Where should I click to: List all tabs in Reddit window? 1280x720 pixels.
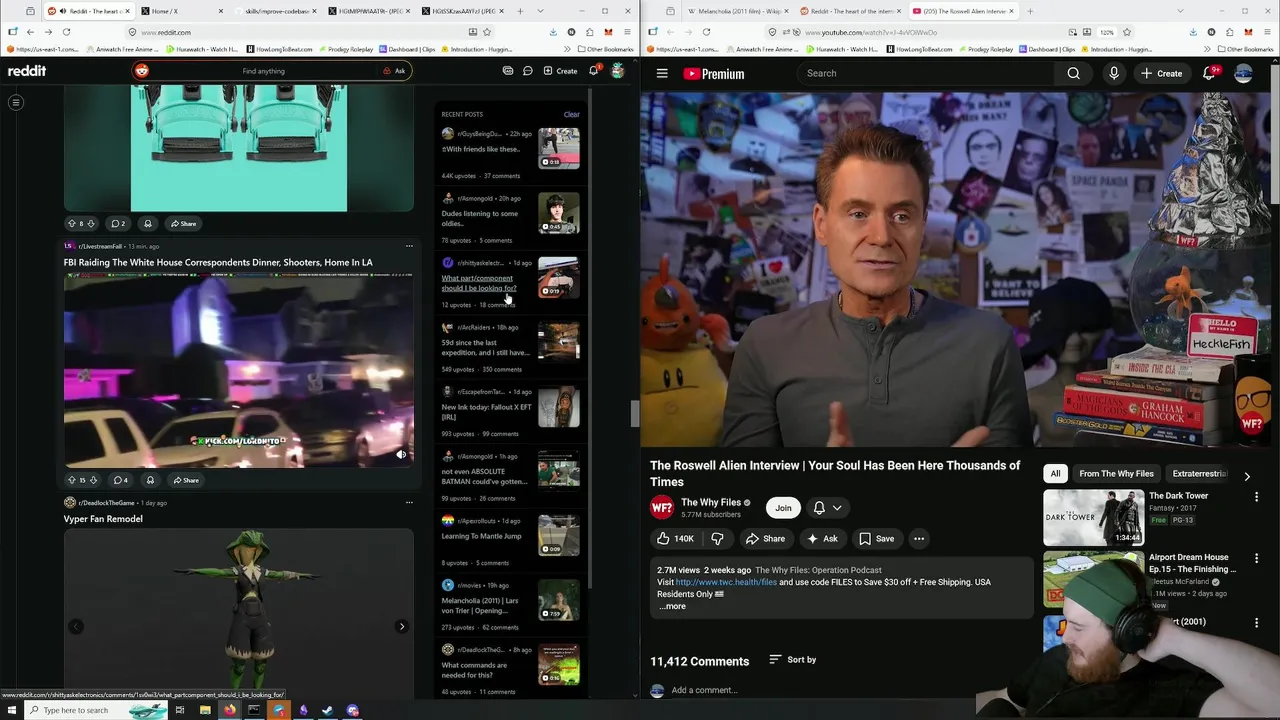point(541,11)
